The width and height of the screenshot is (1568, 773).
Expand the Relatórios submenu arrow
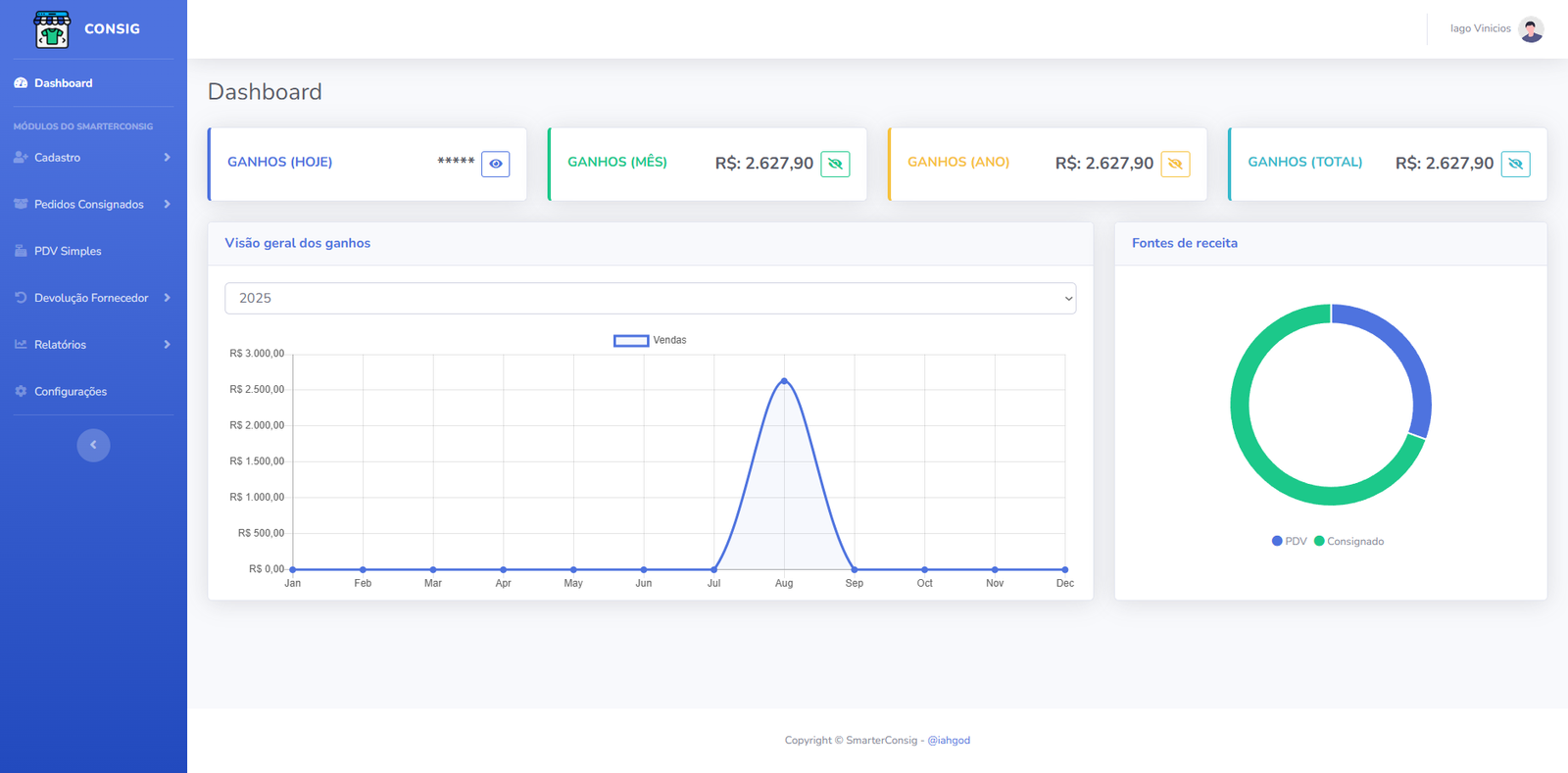pyautogui.click(x=167, y=345)
